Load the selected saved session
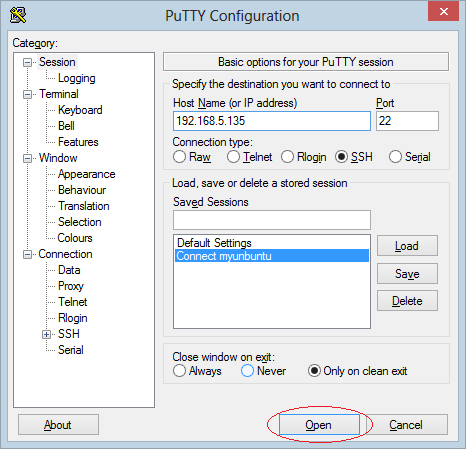Viewport: 466px width, 449px height. tap(407, 246)
